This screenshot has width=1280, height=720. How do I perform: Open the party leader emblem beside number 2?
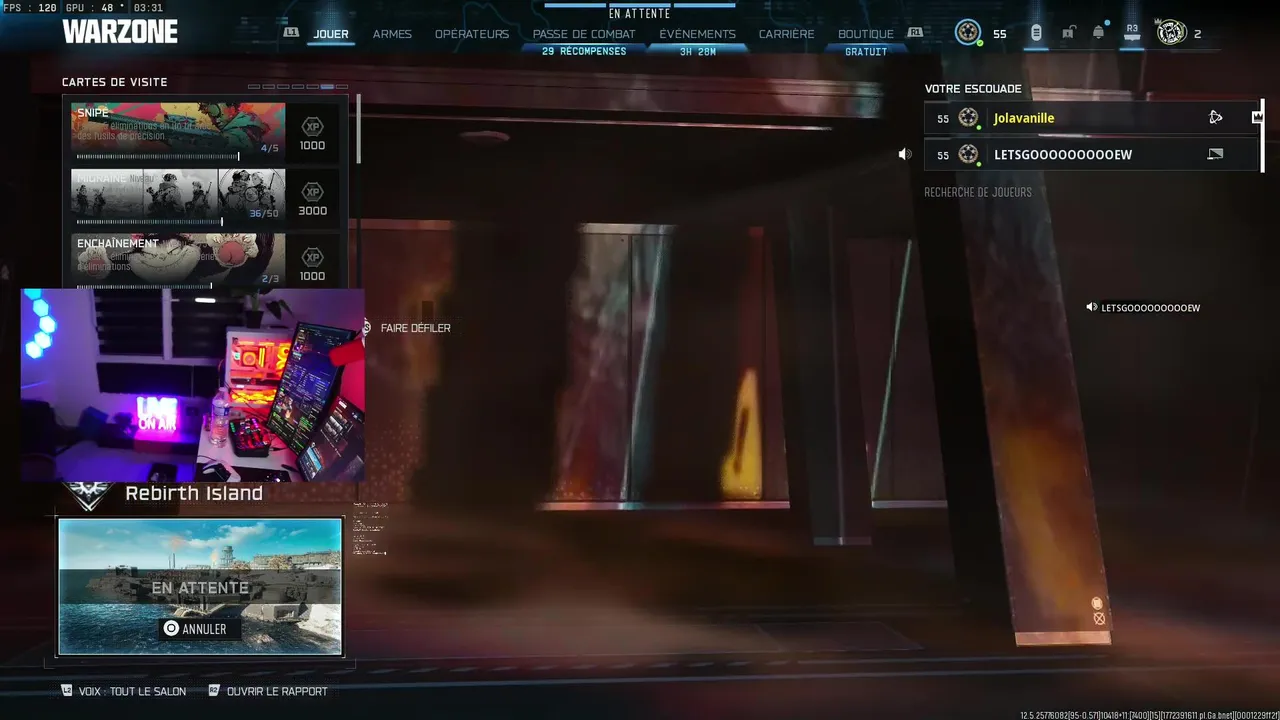pos(1171,32)
